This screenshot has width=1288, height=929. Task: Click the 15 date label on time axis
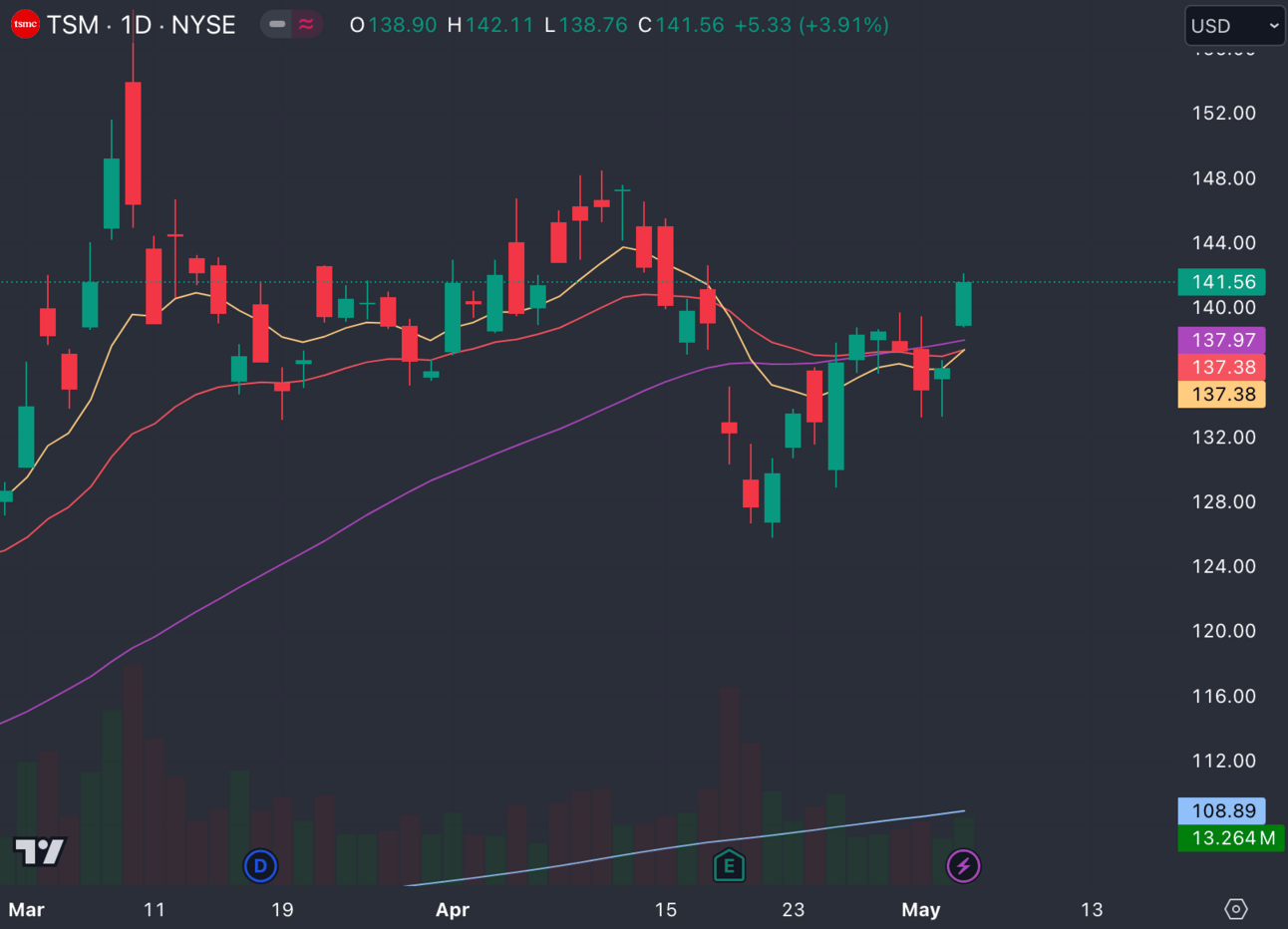pos(666,909)
